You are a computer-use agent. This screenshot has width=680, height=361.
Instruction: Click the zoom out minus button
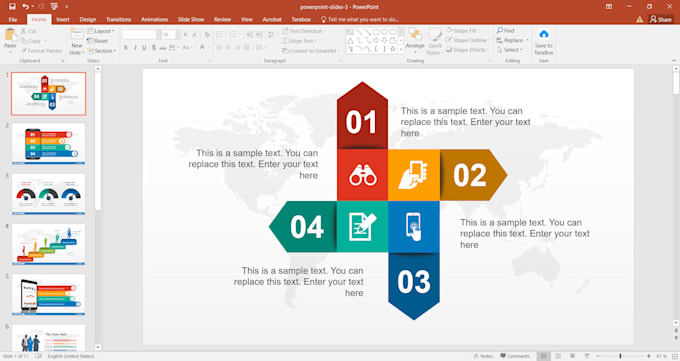click(598, 356)
